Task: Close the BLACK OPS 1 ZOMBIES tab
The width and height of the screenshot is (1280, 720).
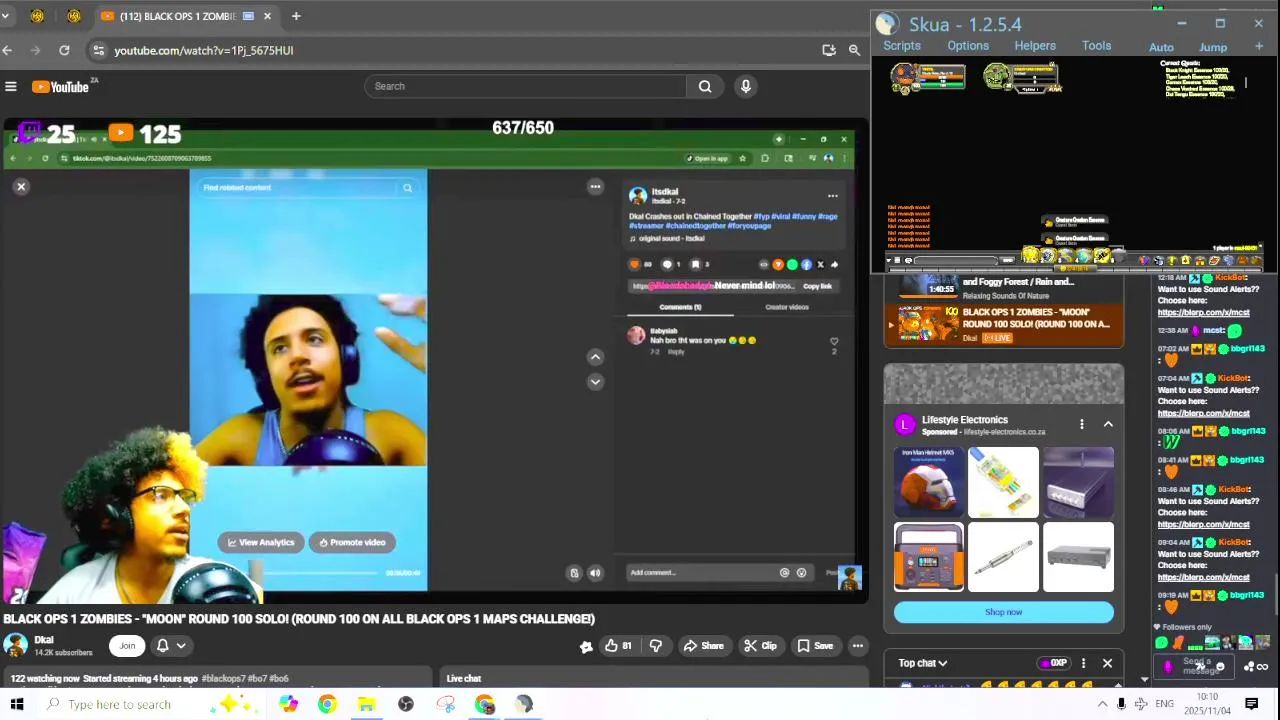Action: (x=267, y=16)
